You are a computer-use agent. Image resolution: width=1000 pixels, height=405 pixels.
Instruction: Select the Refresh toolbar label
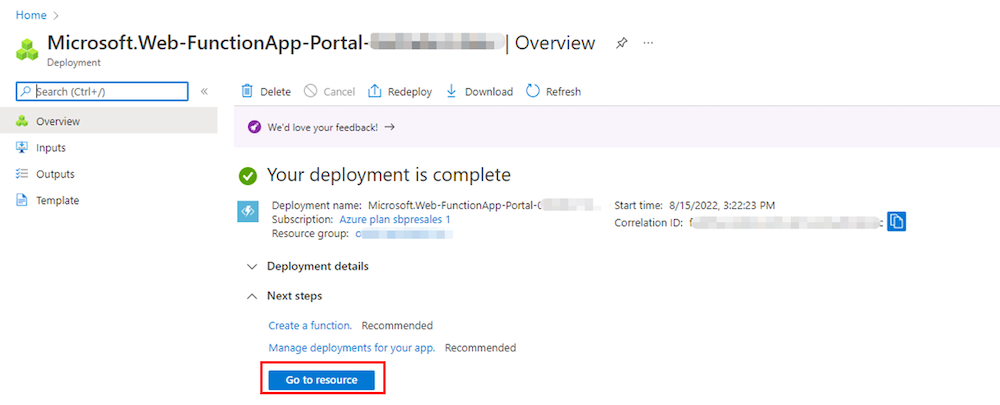click(563, 92)
